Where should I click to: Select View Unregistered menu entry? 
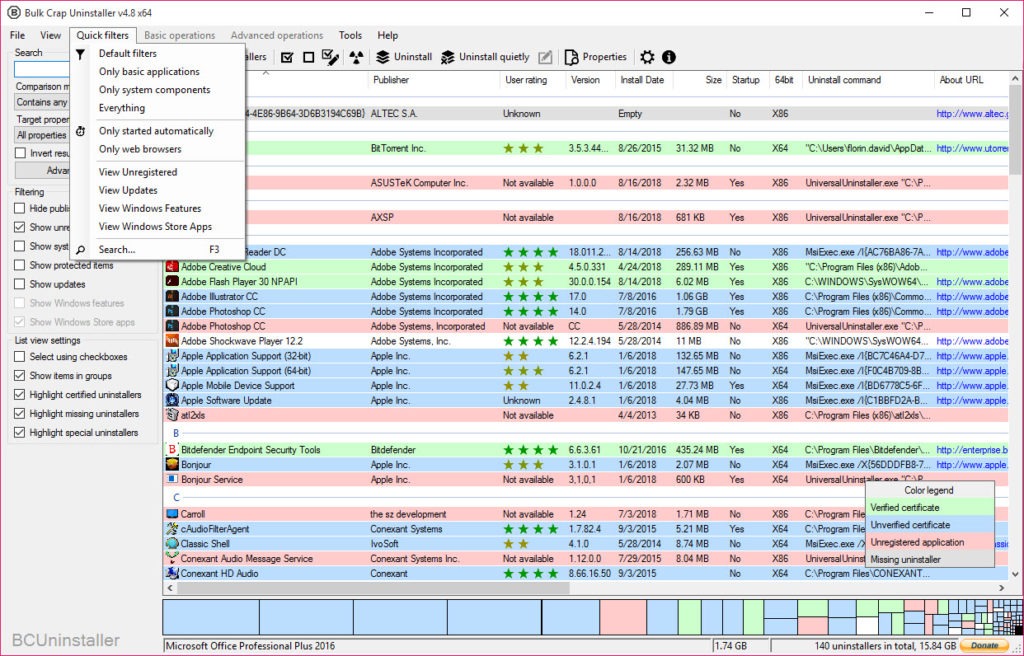(157, 172)
